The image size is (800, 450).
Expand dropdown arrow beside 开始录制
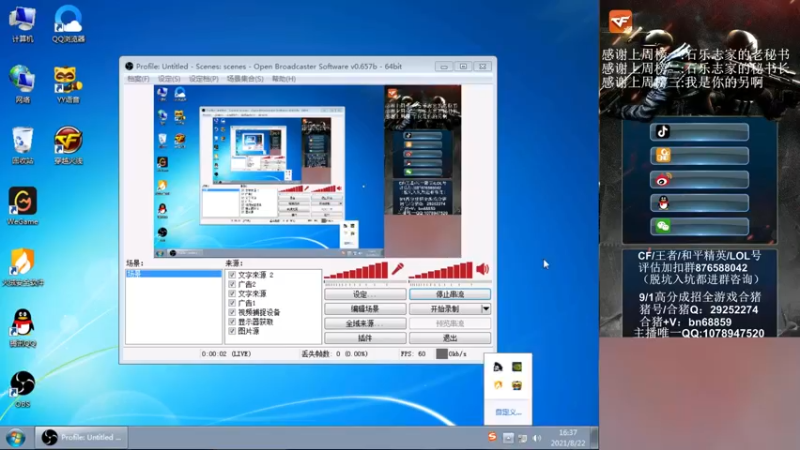point(486,309)
